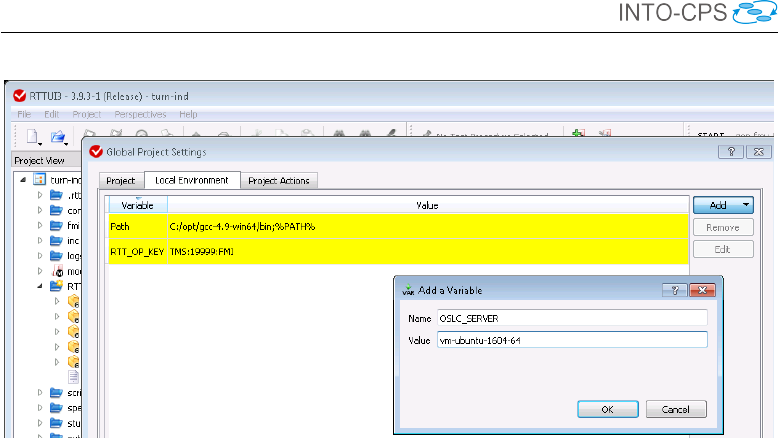Expand the 'spe' folder node
This screenshot has height=438, width=778.
40,408
